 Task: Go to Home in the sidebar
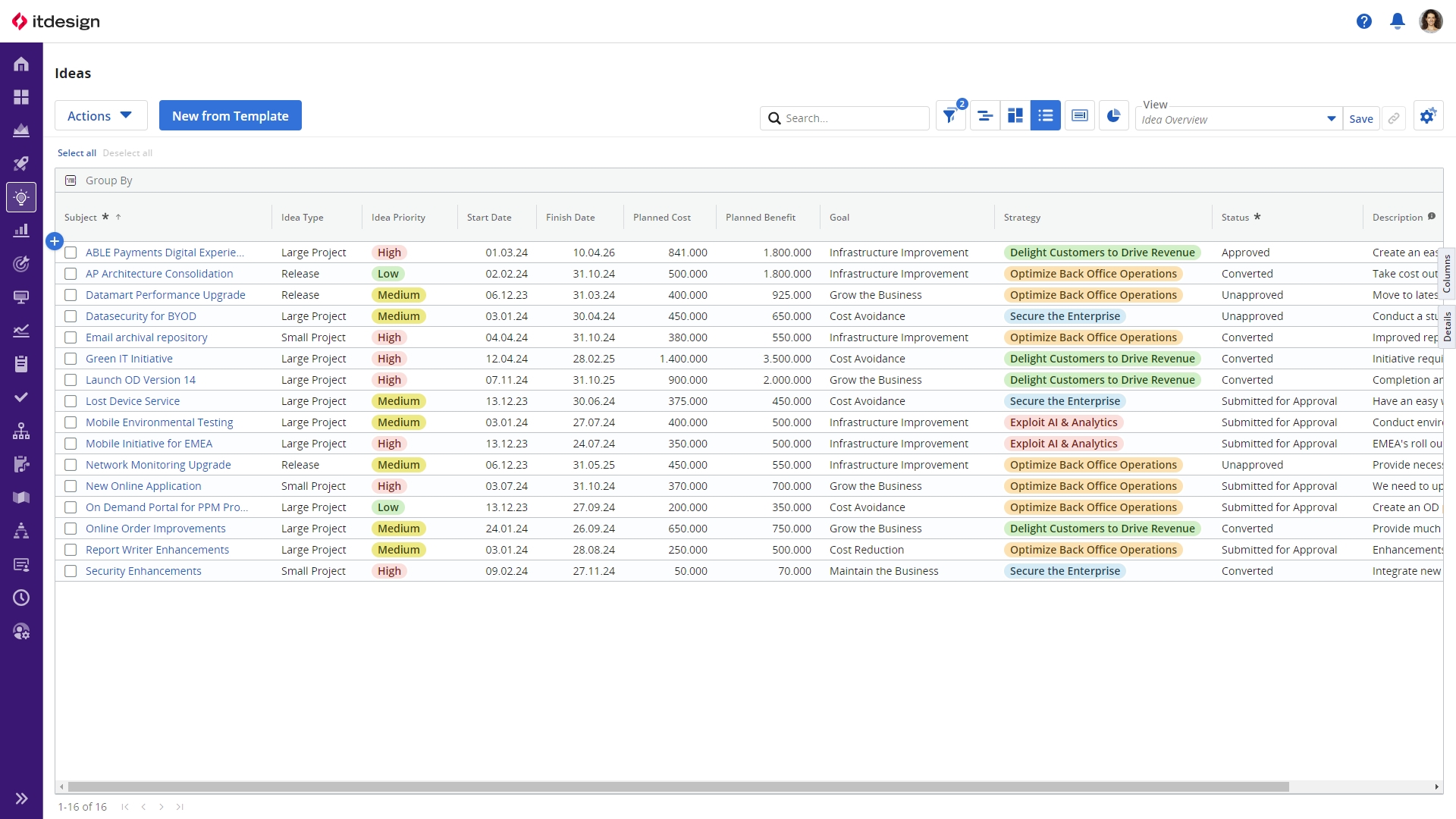[x=21, y=64]
